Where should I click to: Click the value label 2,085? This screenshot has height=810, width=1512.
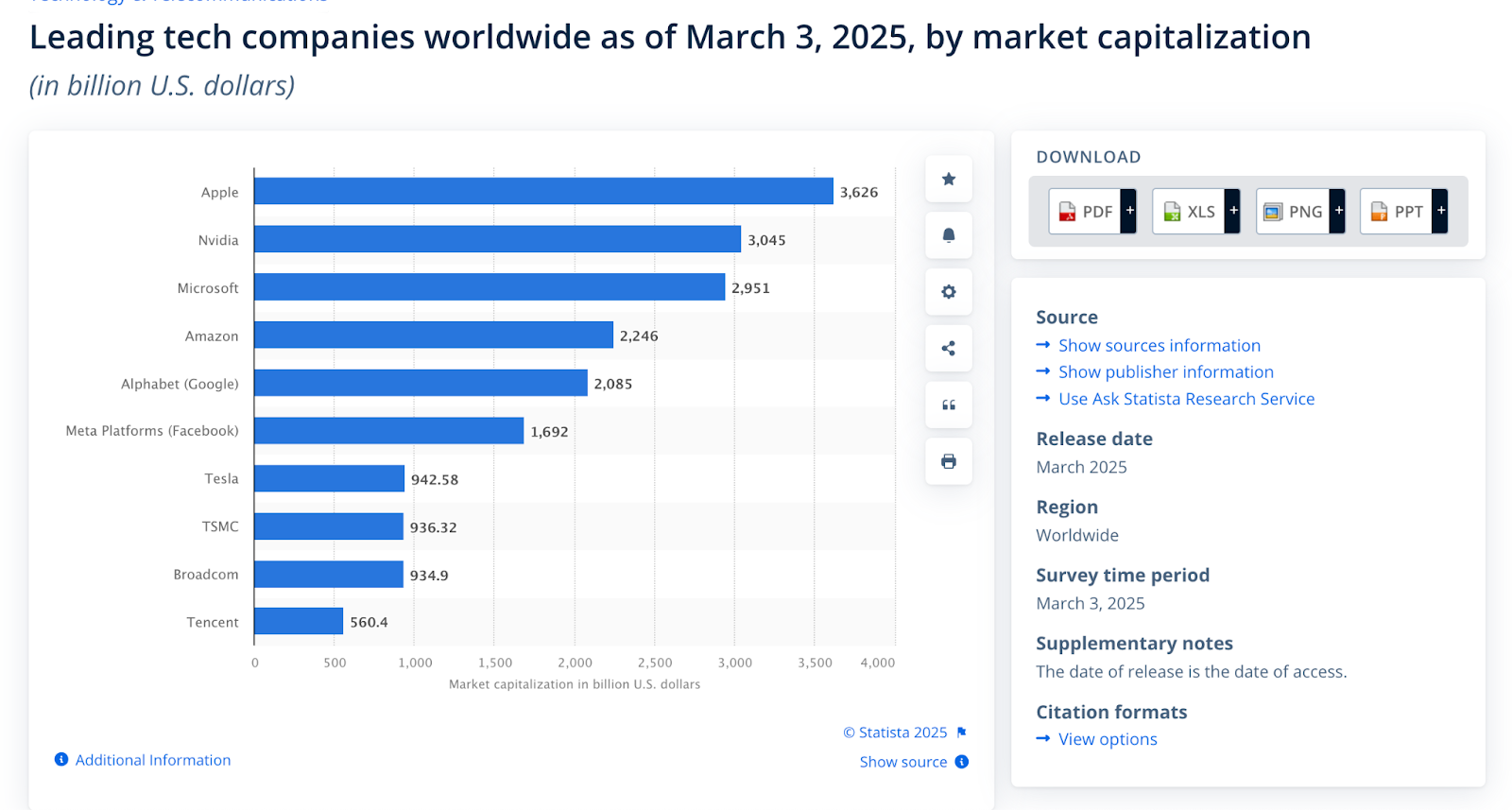click(x=613, y=384)
